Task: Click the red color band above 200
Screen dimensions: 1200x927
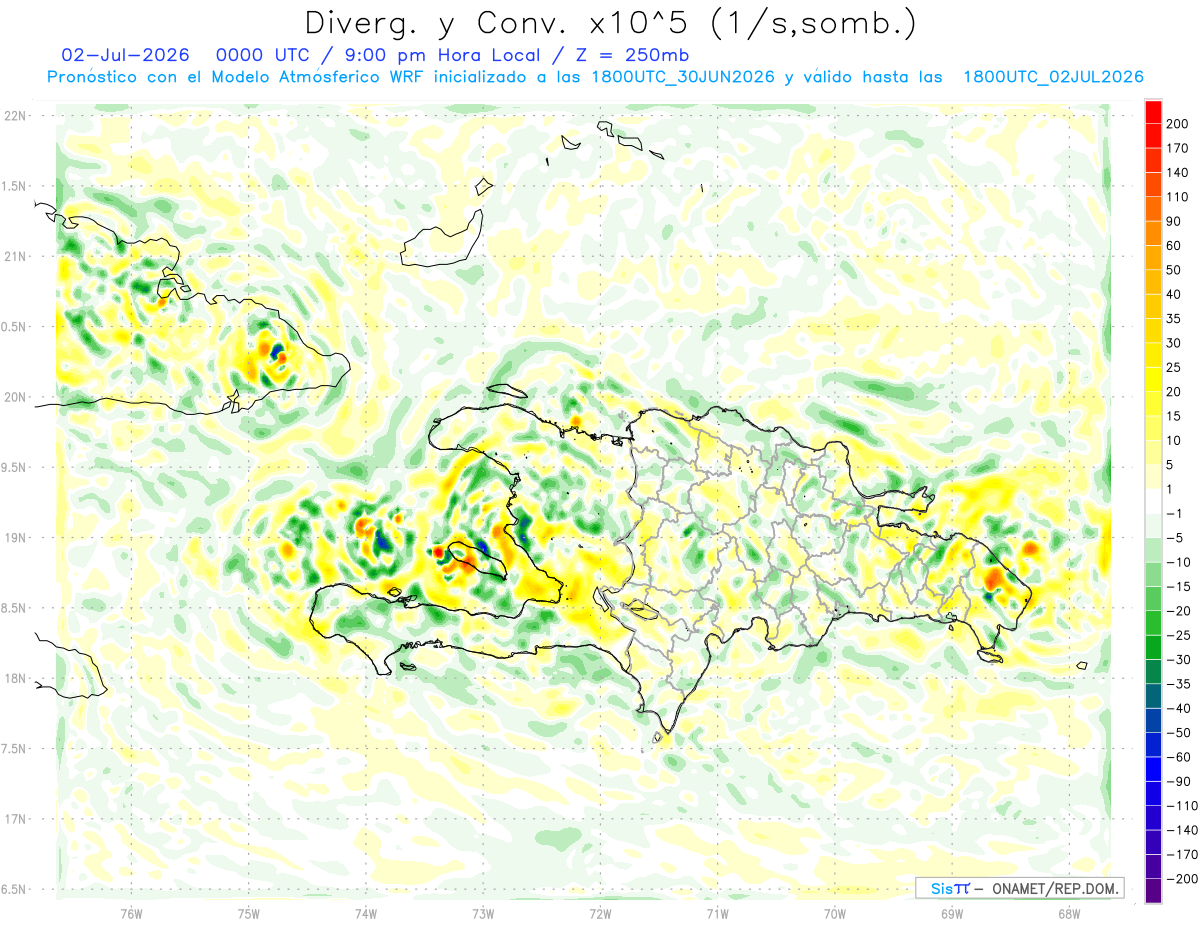Action: tap(1153, 112)
